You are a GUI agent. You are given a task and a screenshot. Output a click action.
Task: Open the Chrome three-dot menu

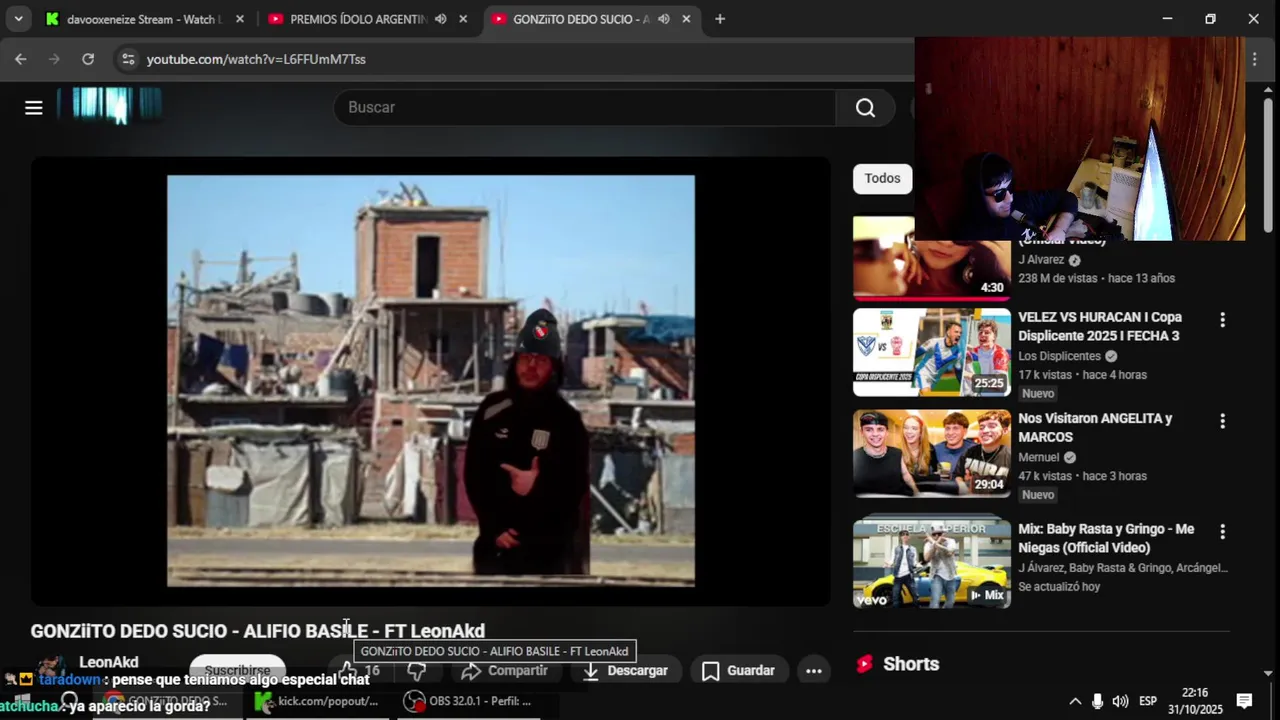pyautogui.click(x=1255, y=59)
